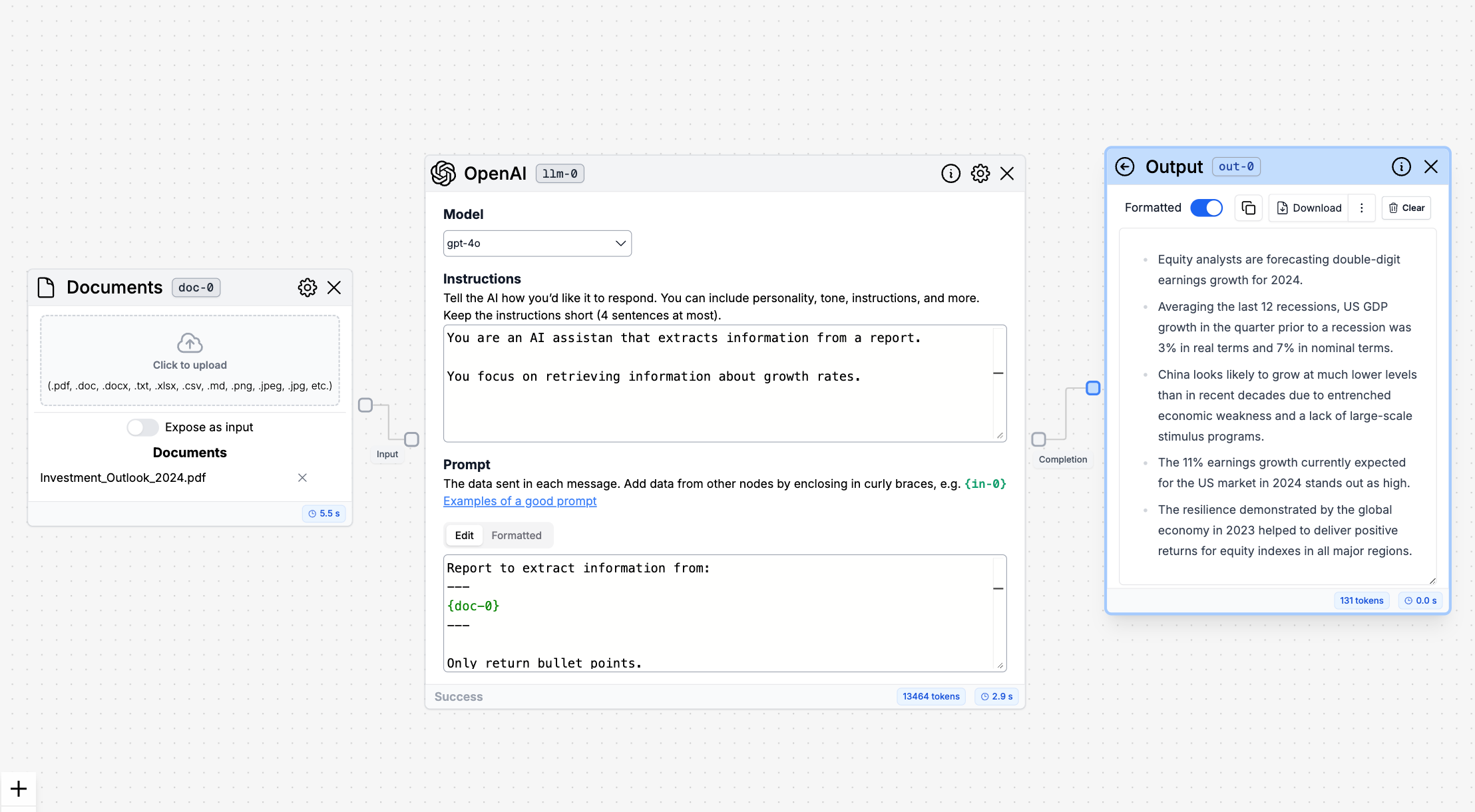Click the copy icon in Output panel
The height and width of the screenshot is (812, 1475).
pyautogui.click(x=1248, y=208)
